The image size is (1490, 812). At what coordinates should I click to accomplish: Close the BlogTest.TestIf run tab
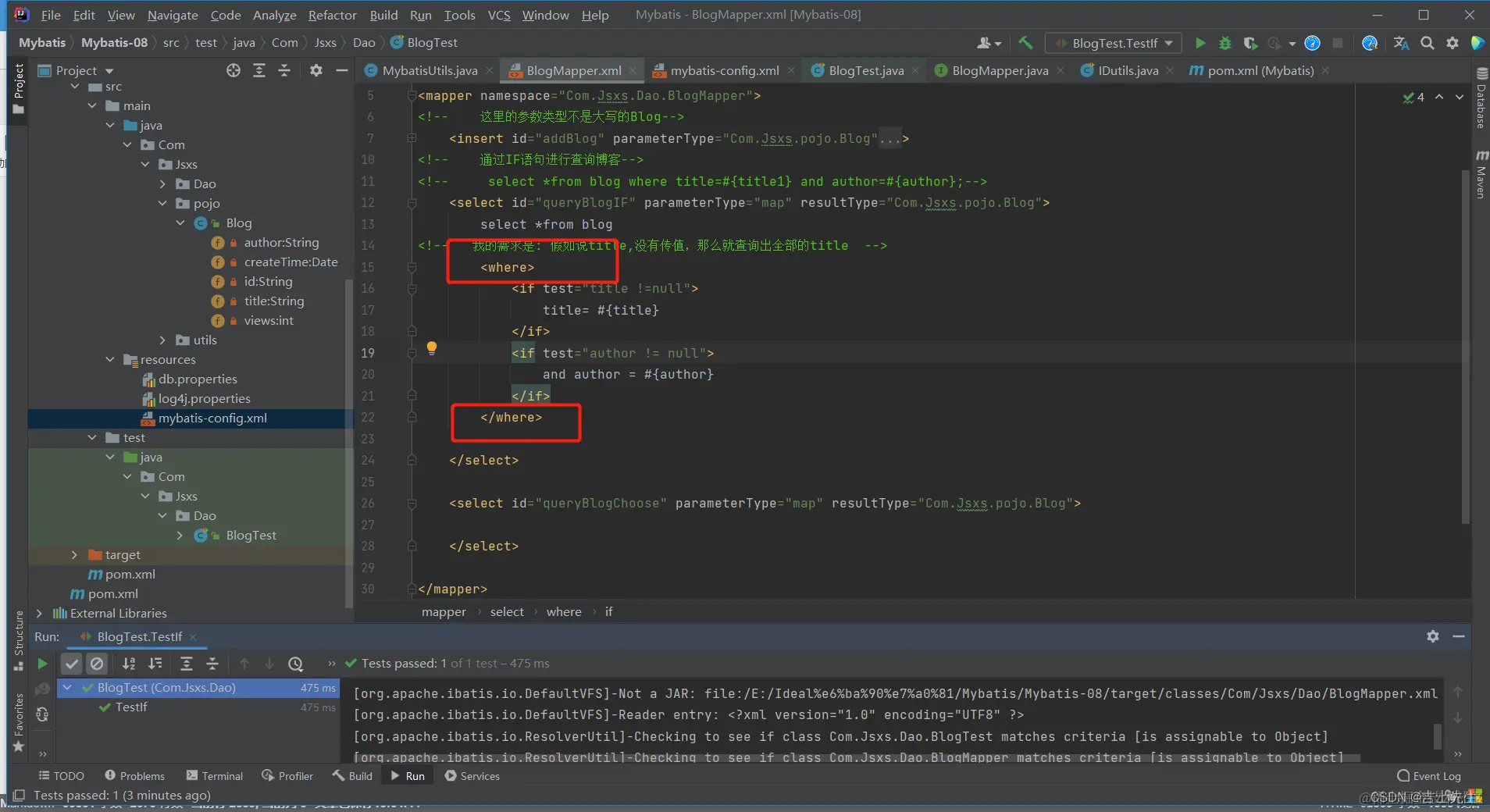193,637
